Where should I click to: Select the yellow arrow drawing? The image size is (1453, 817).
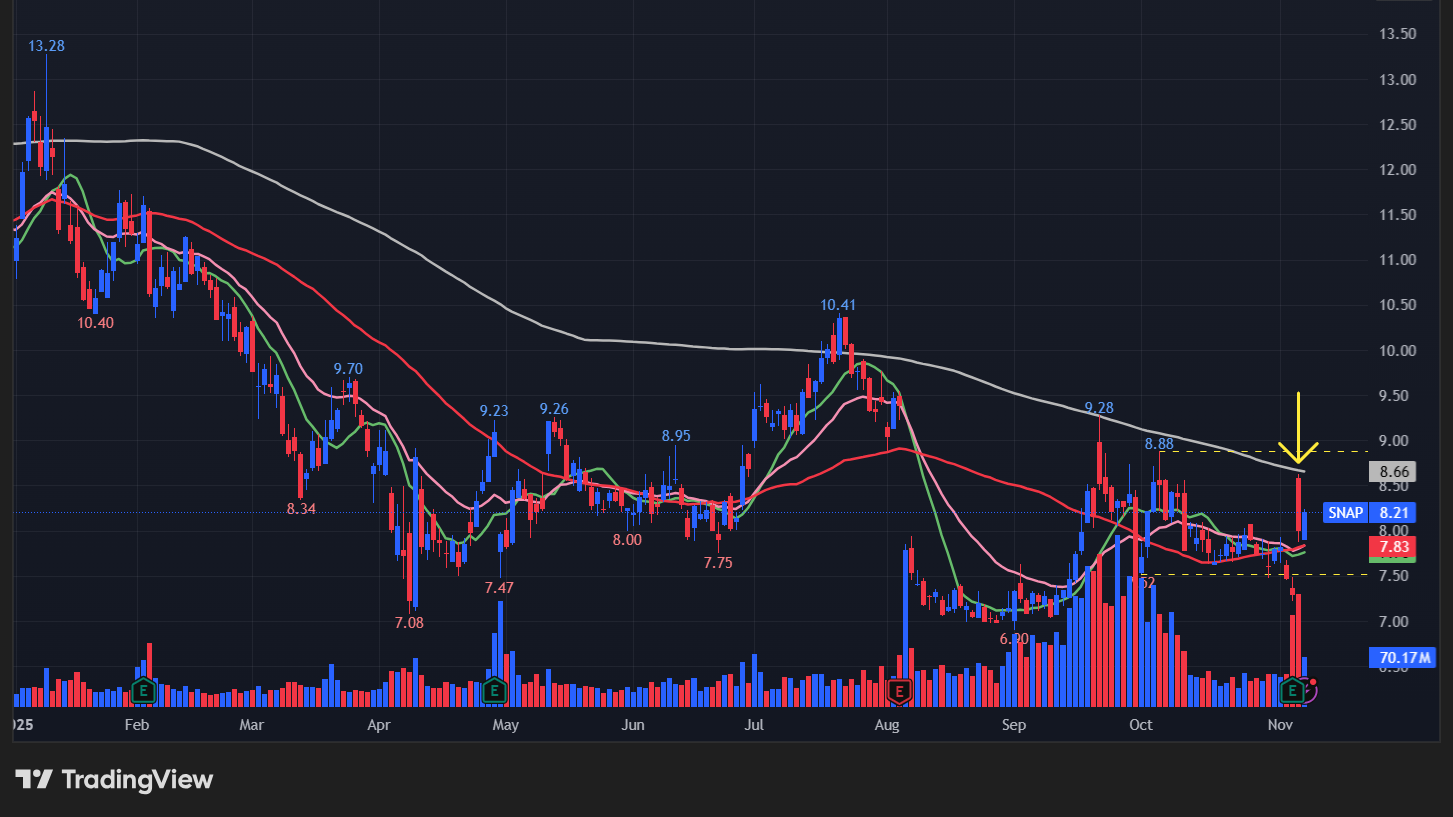point(1298,430)
